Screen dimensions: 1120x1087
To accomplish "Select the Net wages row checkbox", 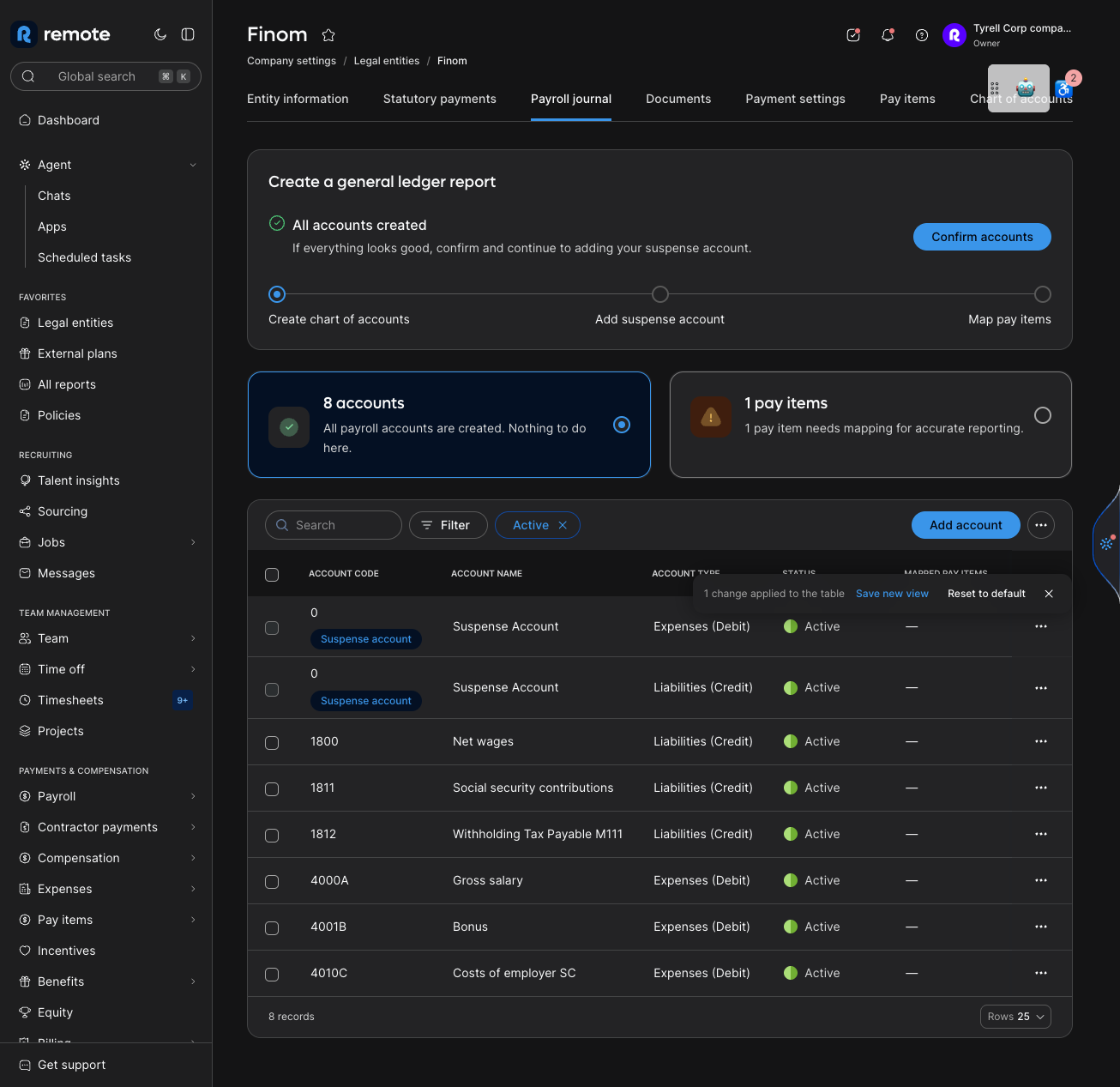I will [x=272, y=743].
